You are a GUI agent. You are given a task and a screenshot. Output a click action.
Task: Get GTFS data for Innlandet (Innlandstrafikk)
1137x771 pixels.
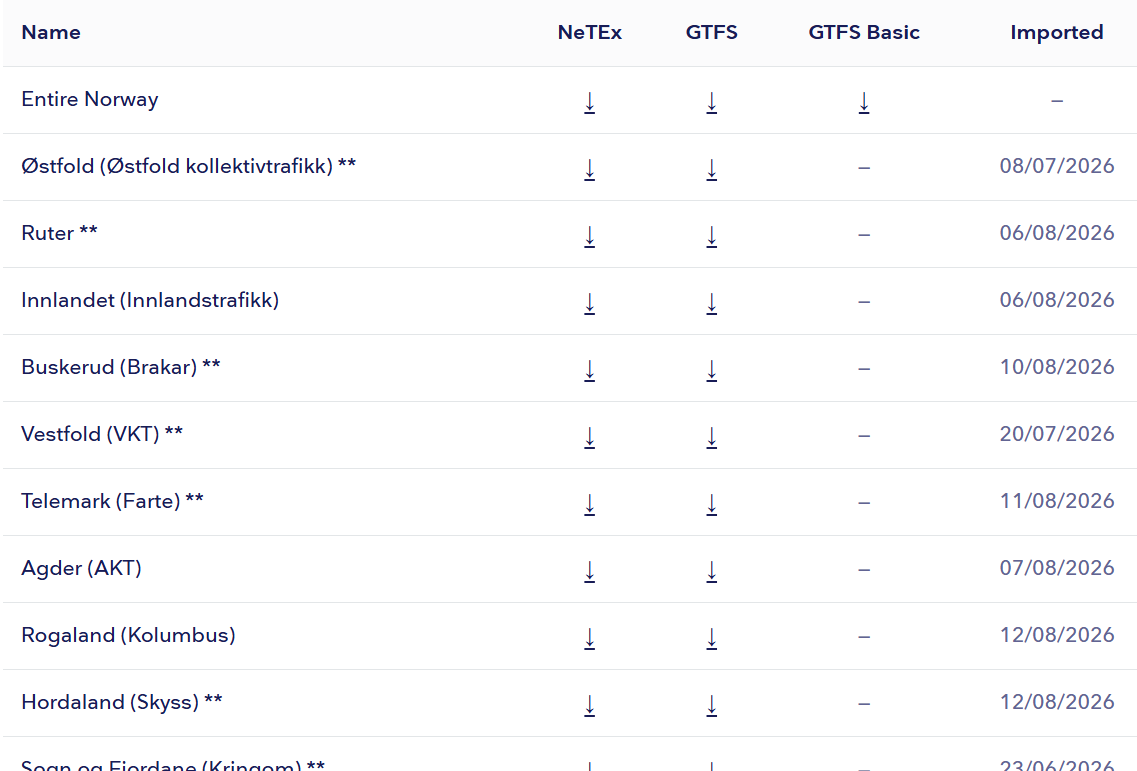click(711, 303)
